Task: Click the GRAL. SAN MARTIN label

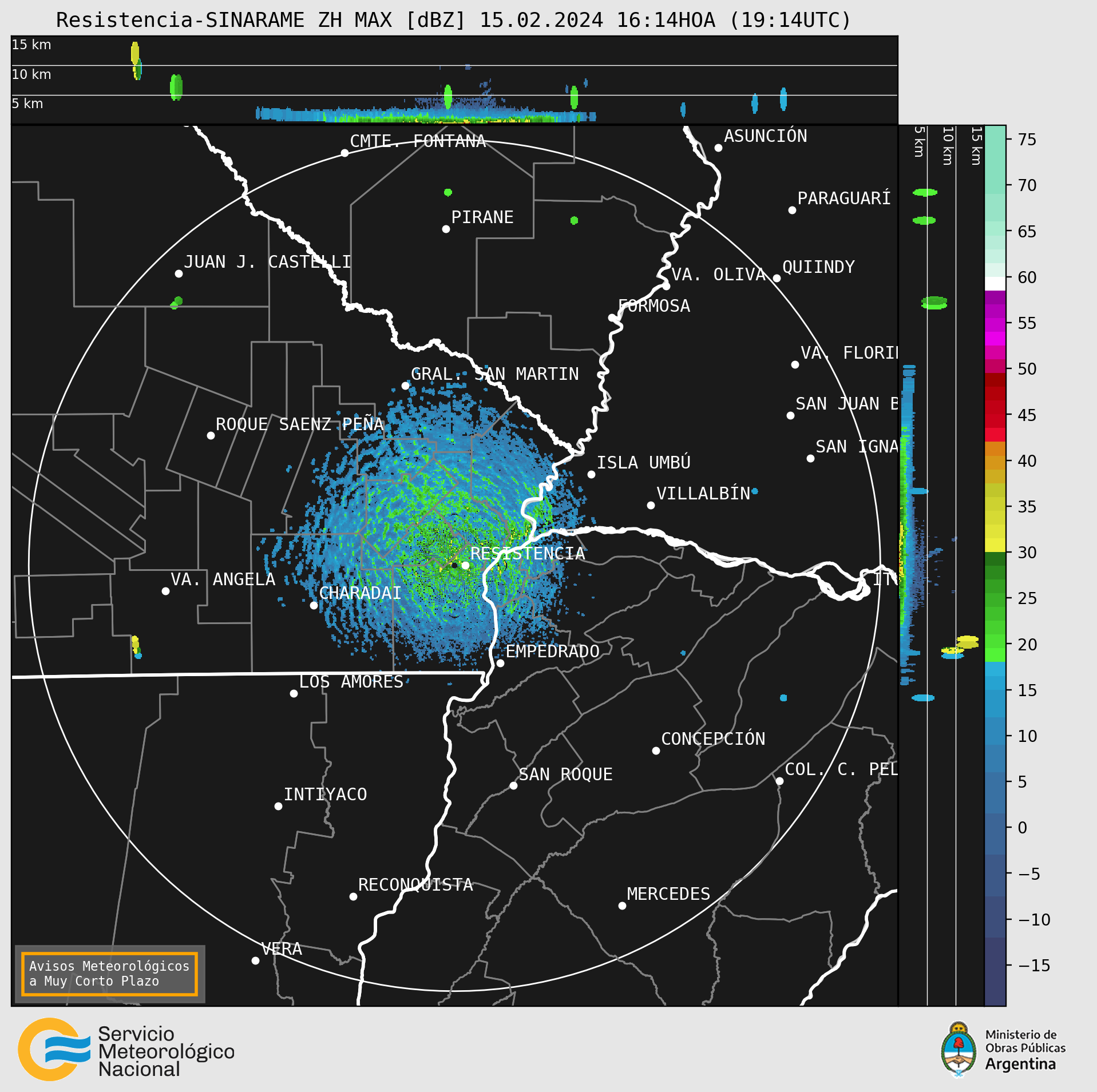Action: tap(495, 374)
